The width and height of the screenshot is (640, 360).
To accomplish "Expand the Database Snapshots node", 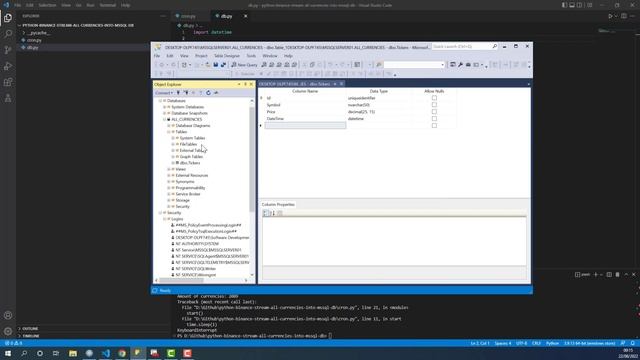I will (x=164, y=113).
